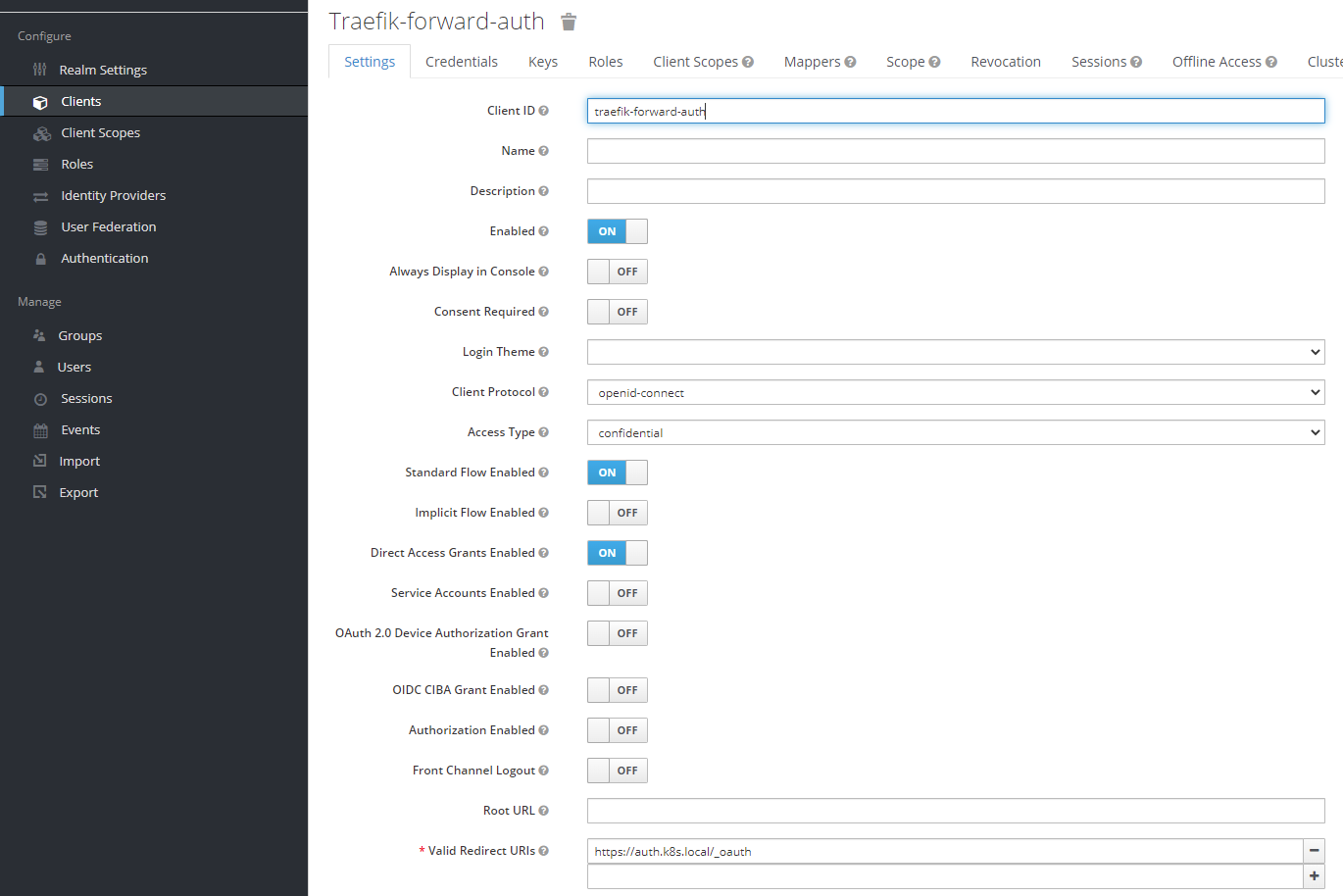Click the Events calendar icon
This screenshot has height=896, width=1343.
click(x=40, y=430)
